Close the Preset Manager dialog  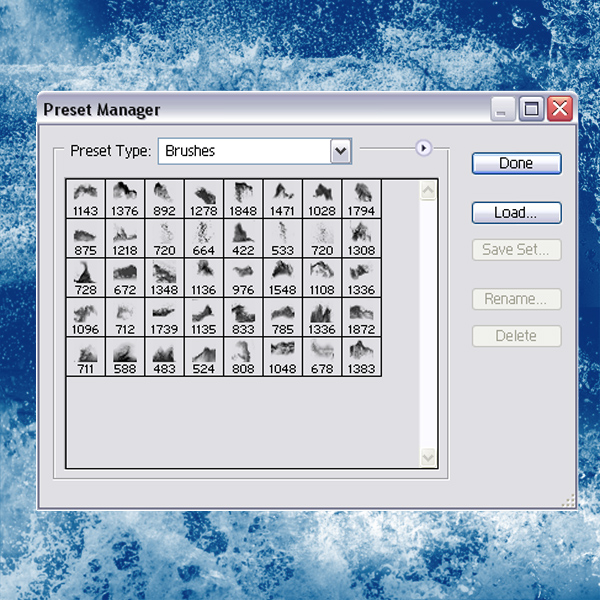[560, 109]
